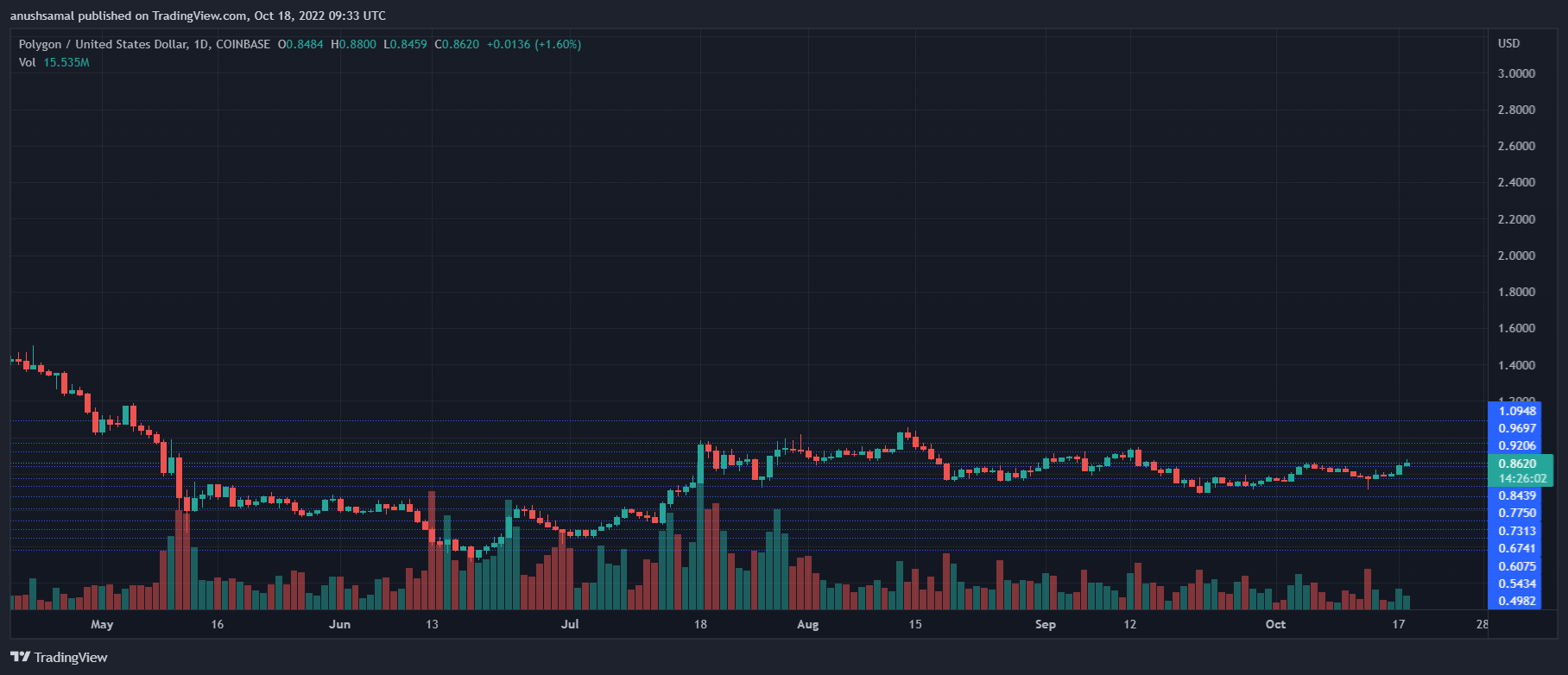Image resolution: width=1568 pixels, height=675 pixels.
Task: Click the '18' date label after Jul
Action: click(700, 624)
